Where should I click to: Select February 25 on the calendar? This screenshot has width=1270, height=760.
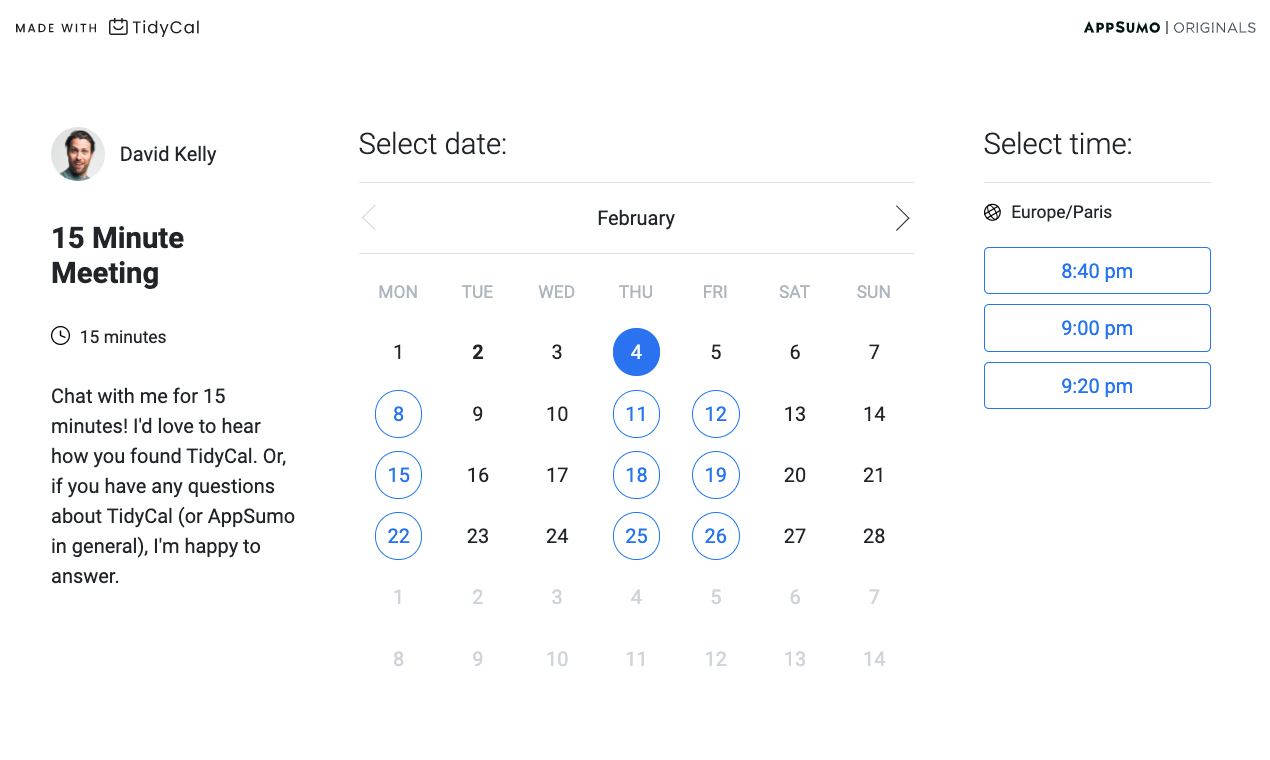[636, 536]
